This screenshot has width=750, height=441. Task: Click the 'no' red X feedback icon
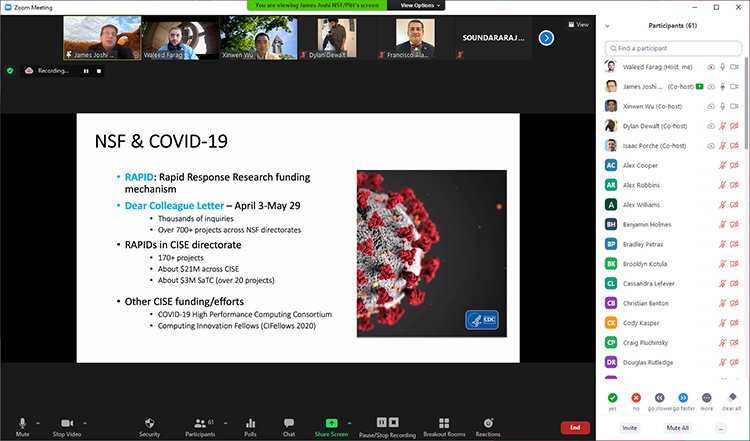636,397
